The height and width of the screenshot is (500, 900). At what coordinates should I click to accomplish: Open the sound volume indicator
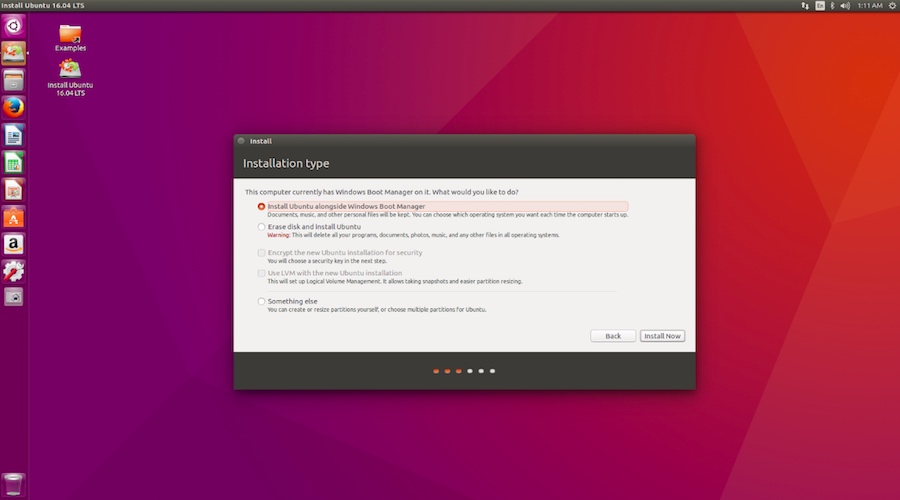845,6
